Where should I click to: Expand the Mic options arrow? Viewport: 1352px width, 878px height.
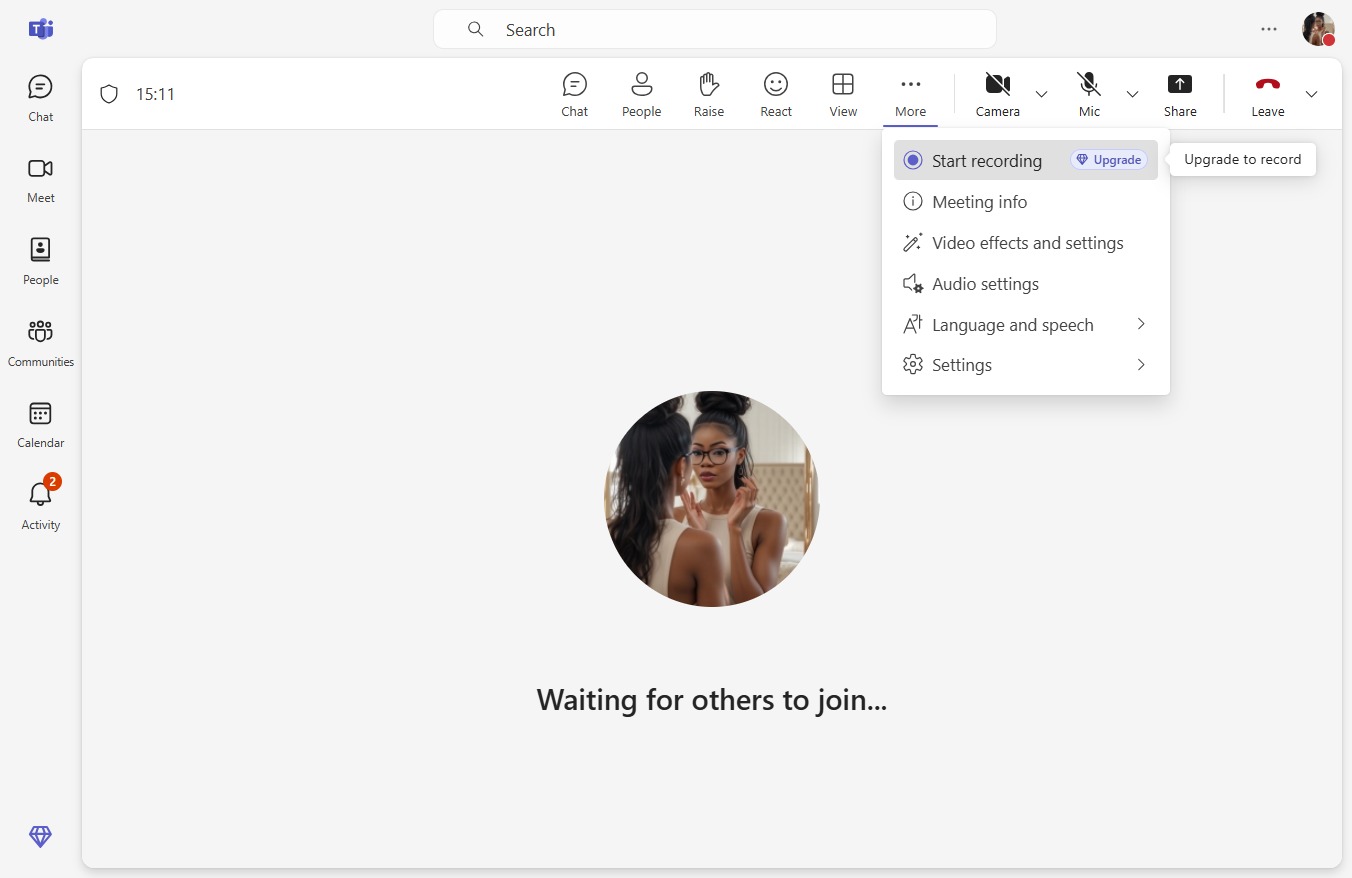pos(1132,94)
